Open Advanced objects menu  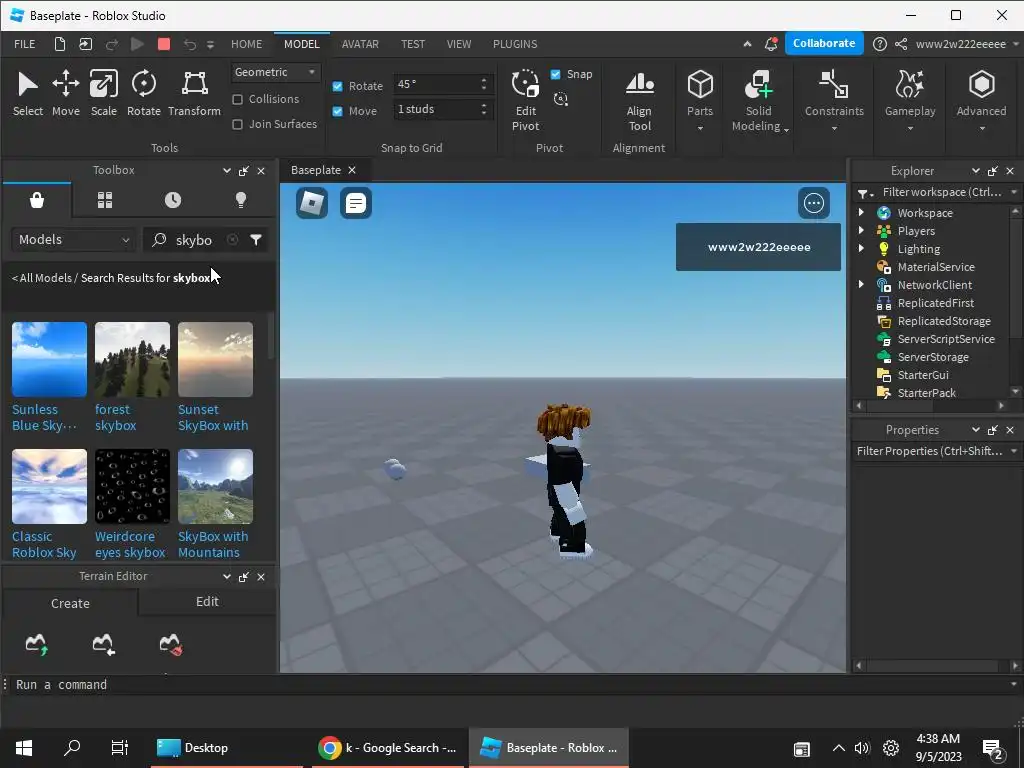coord(981,100)
